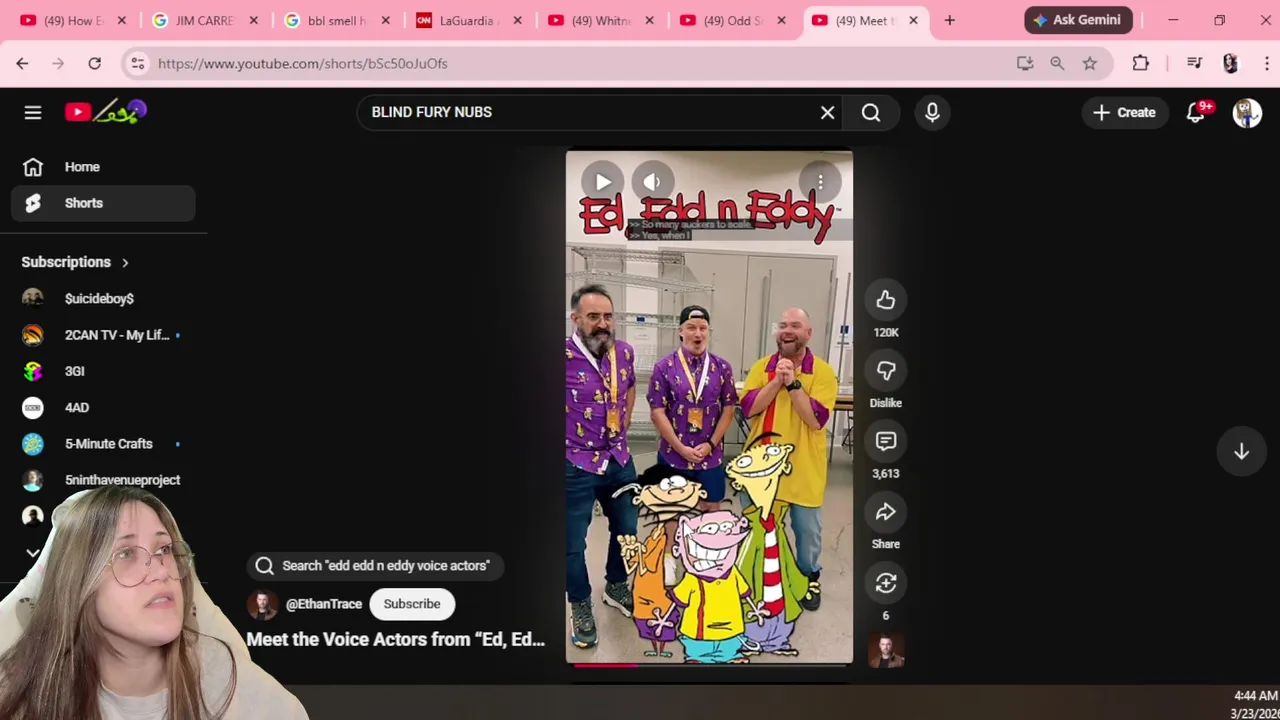Open the media control icon
1280x720 pixels.
pos(1194,63)
